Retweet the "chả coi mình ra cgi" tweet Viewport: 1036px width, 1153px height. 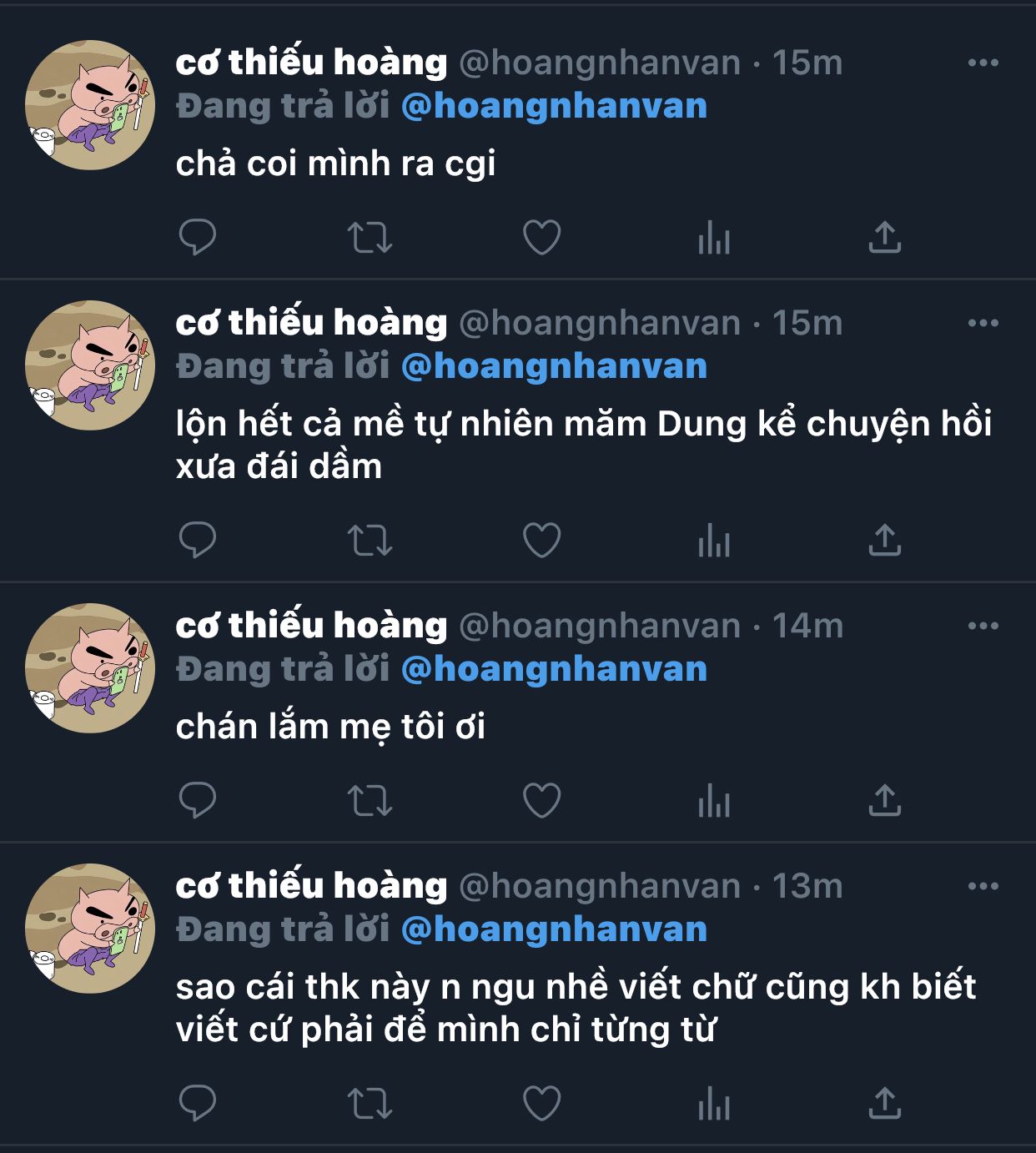(370, 238)
